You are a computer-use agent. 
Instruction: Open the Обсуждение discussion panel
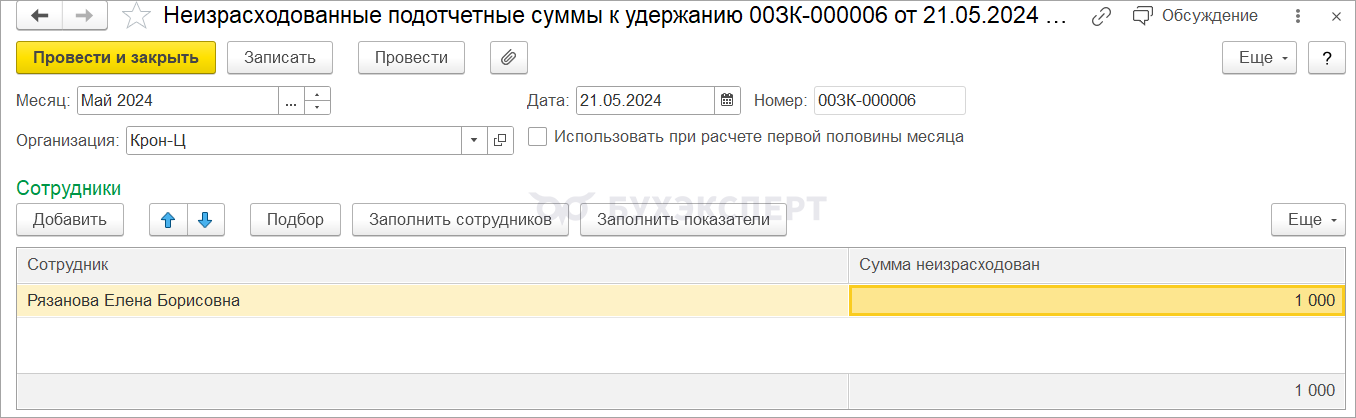pyautogui.click(x=1196, y=16)
